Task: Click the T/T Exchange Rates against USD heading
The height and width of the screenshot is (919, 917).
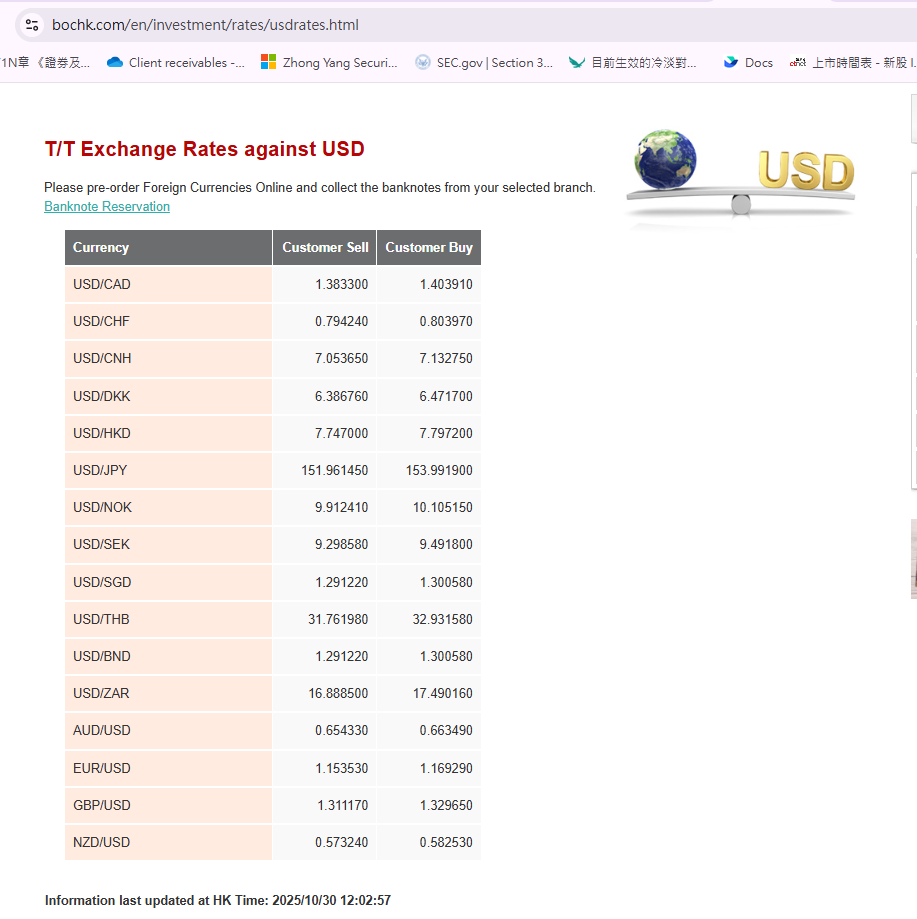Action: (x=204, y=150)
